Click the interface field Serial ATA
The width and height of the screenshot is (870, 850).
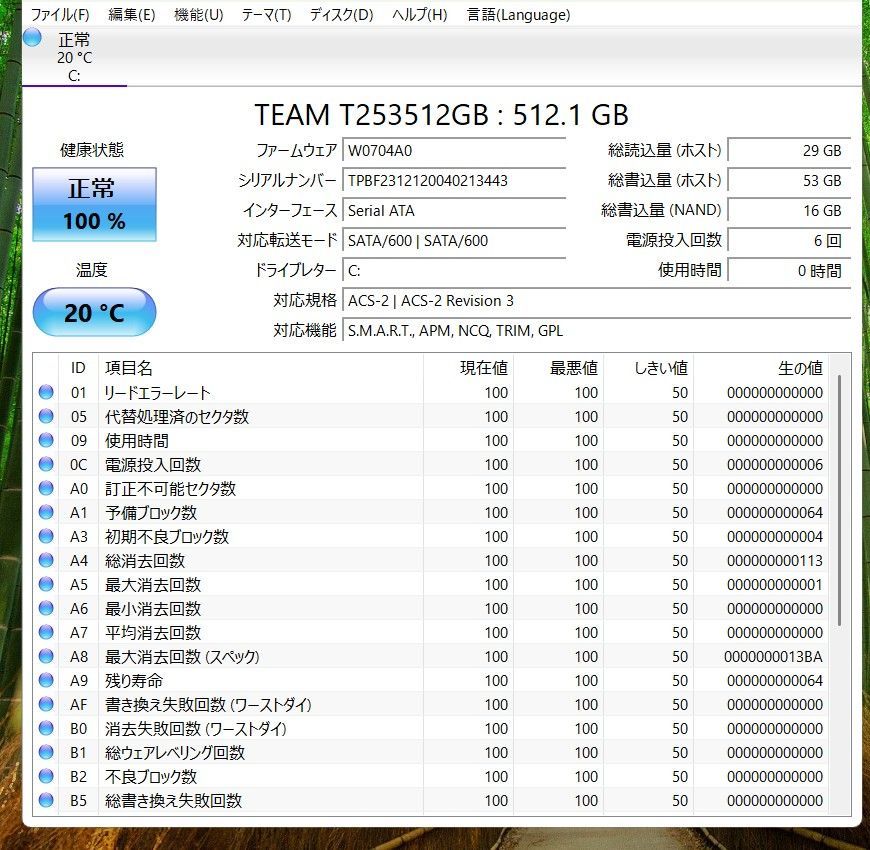454,211
